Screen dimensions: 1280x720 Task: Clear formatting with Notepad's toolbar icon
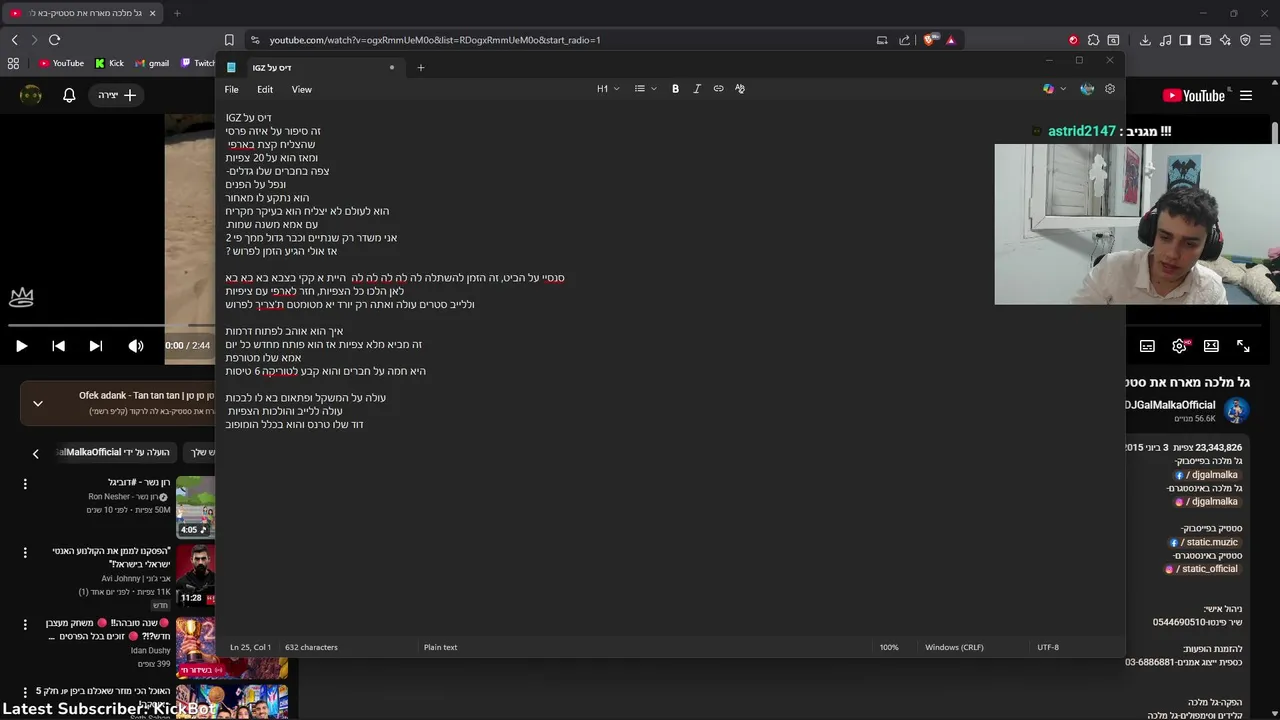(x=740, y=89)
